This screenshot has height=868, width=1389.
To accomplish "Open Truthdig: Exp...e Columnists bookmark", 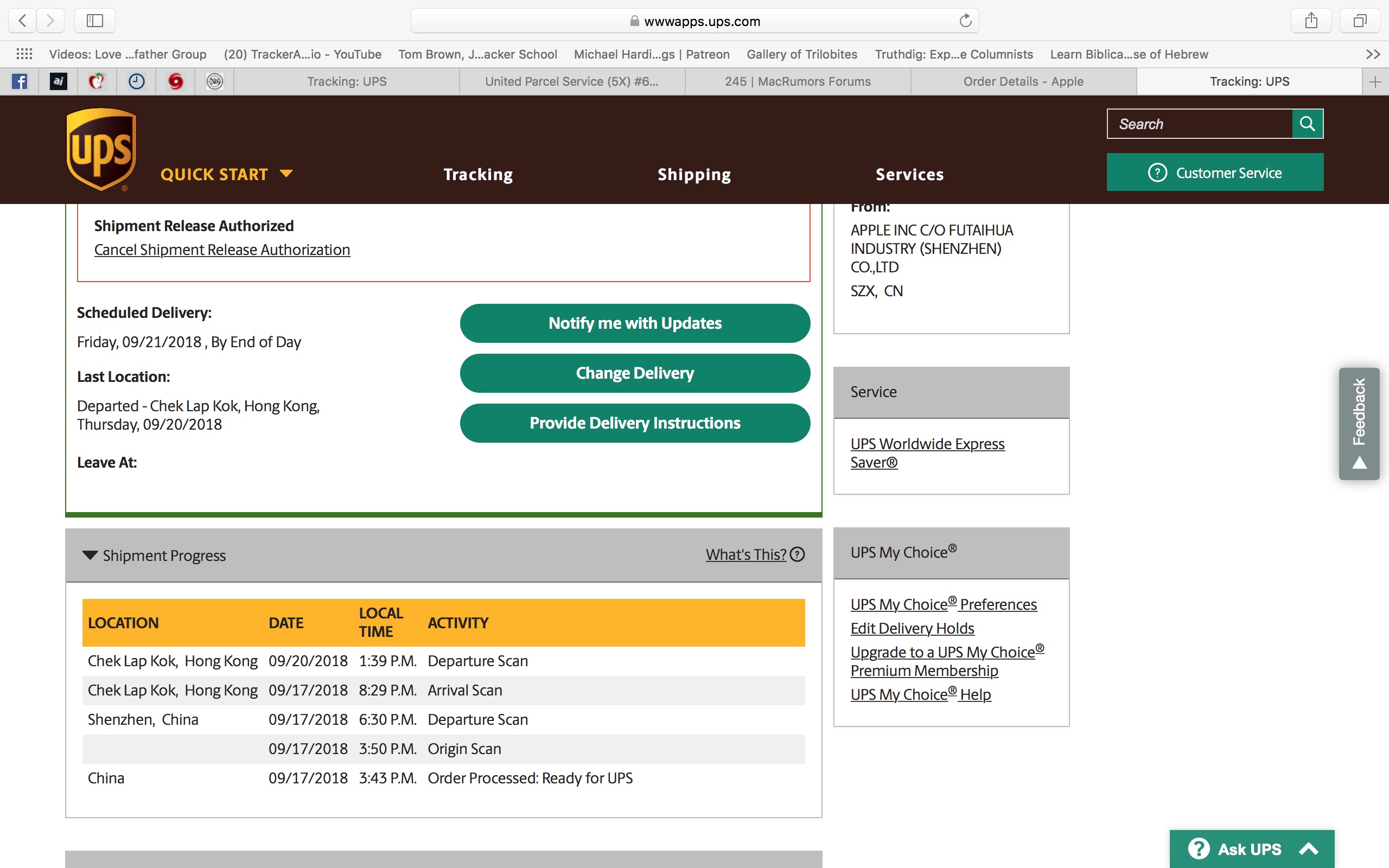I will tap(953, 54).
